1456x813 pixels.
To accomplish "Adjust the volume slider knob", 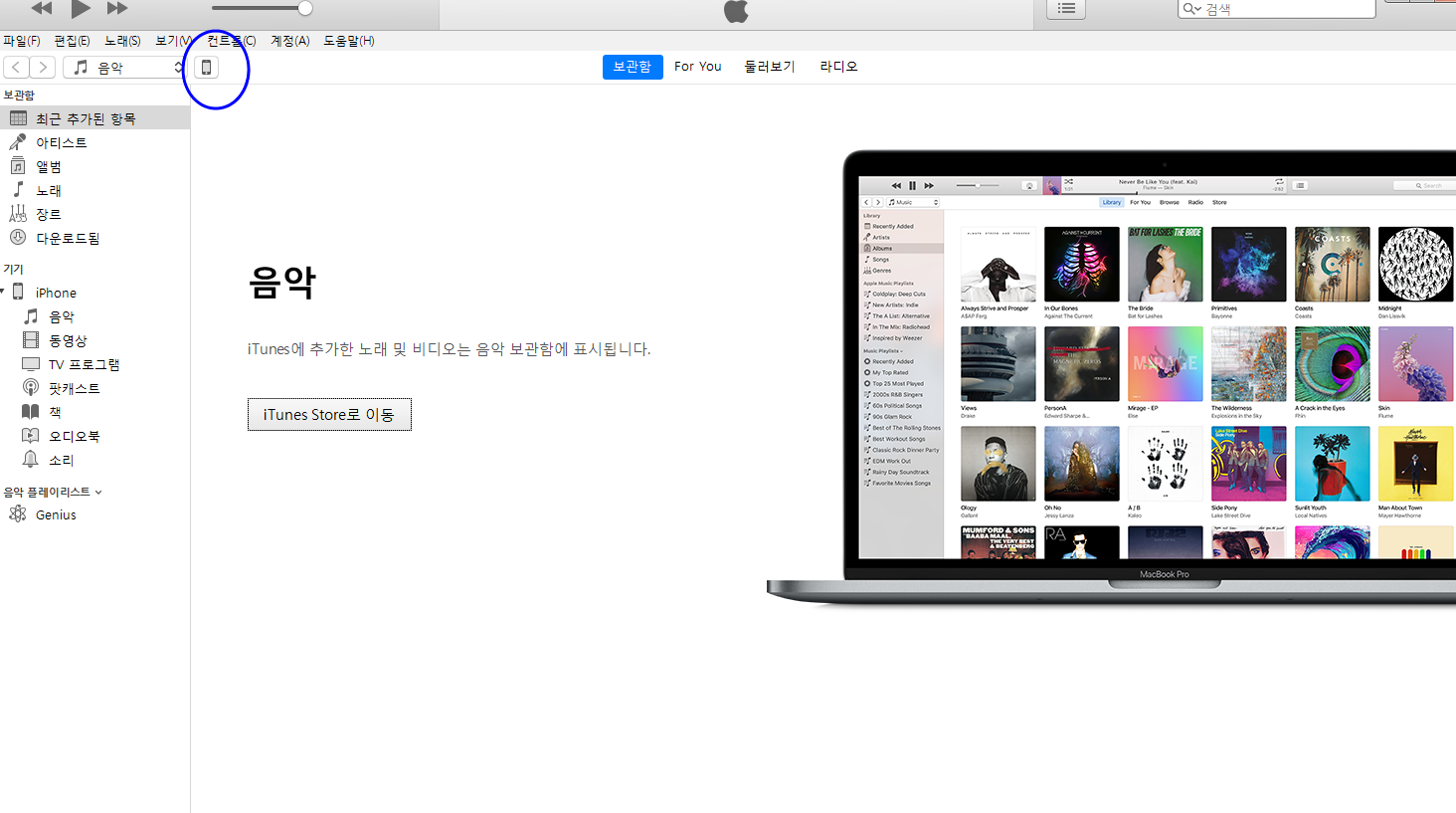I will tap(305, 9).
